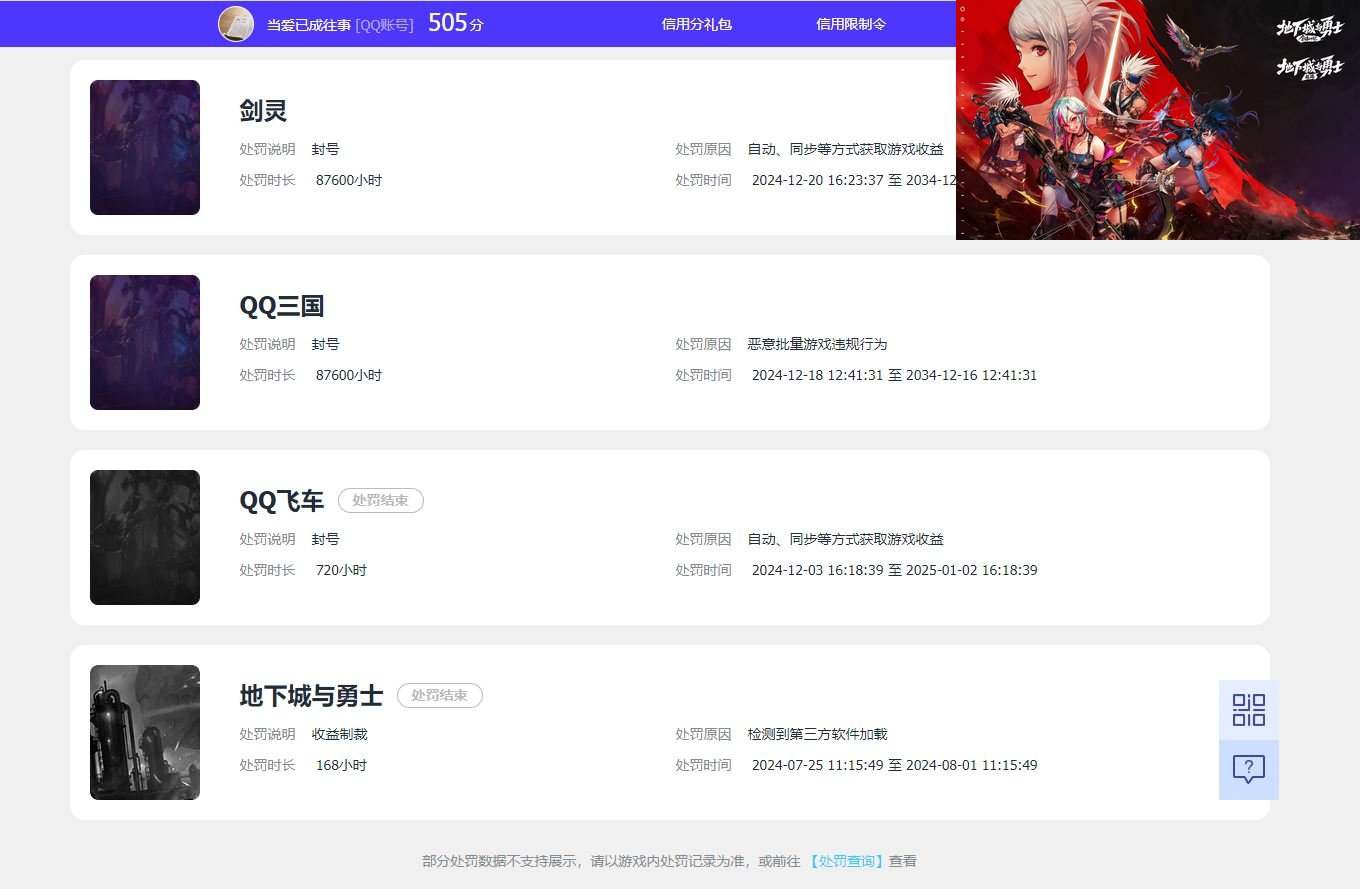Click 封号 in the QQ三国 card

point(326,344)
